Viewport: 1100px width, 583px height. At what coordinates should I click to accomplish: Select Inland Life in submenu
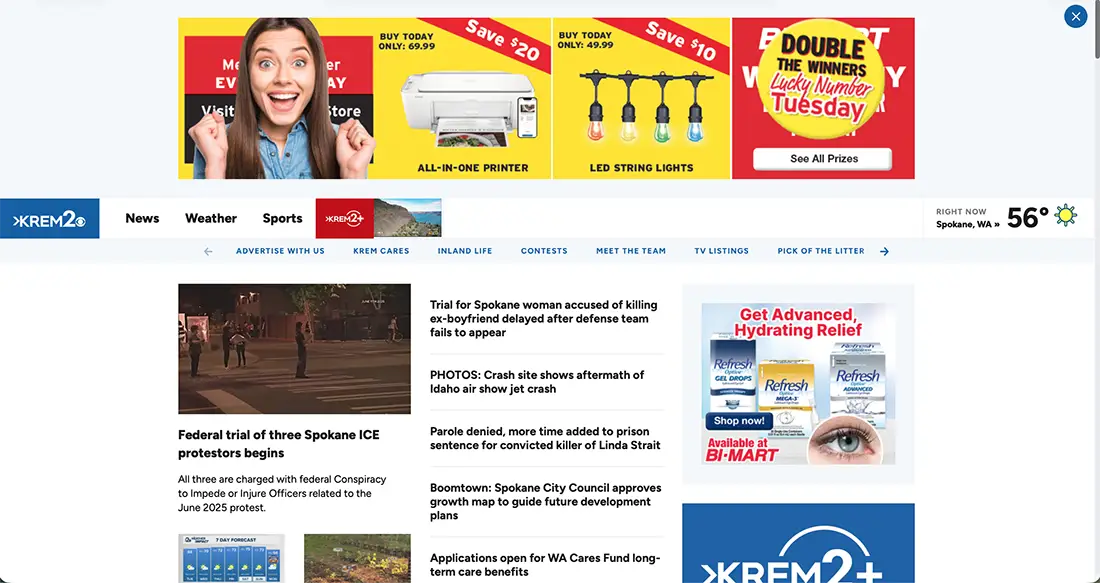tap(465, 251)
